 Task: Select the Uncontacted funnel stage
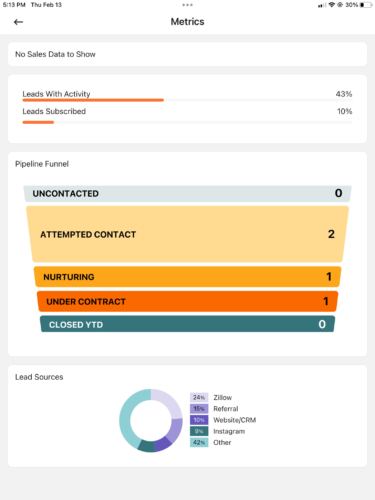[x=187, y=194]
